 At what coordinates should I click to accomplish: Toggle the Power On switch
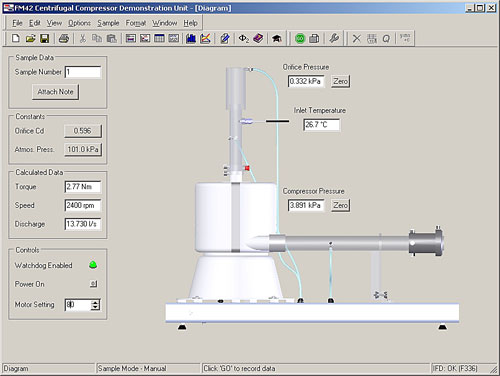pyautogui.click(x=94, y=284)
